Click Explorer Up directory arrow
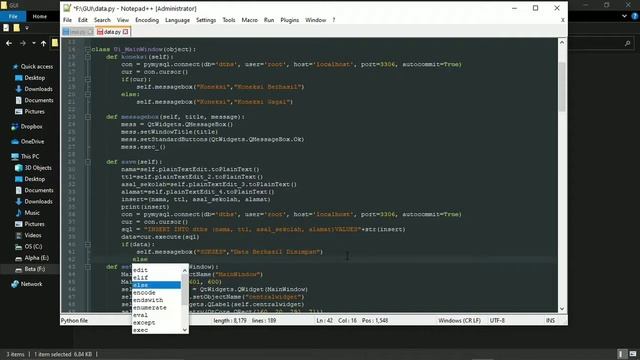640x360 pixels. (43, 43)
